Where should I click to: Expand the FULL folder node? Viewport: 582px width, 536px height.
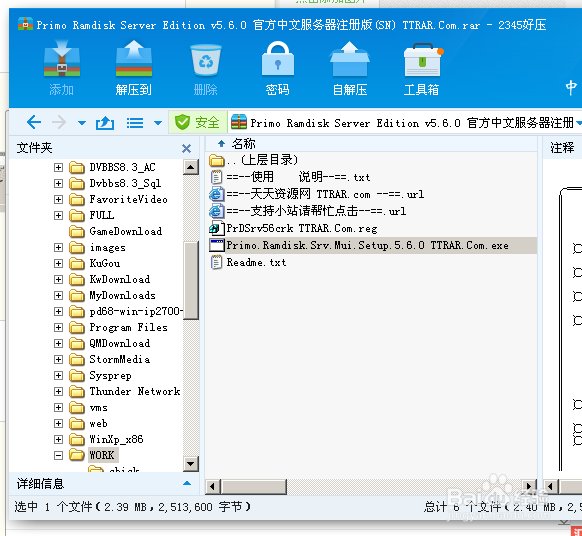(x=58, y=215)
